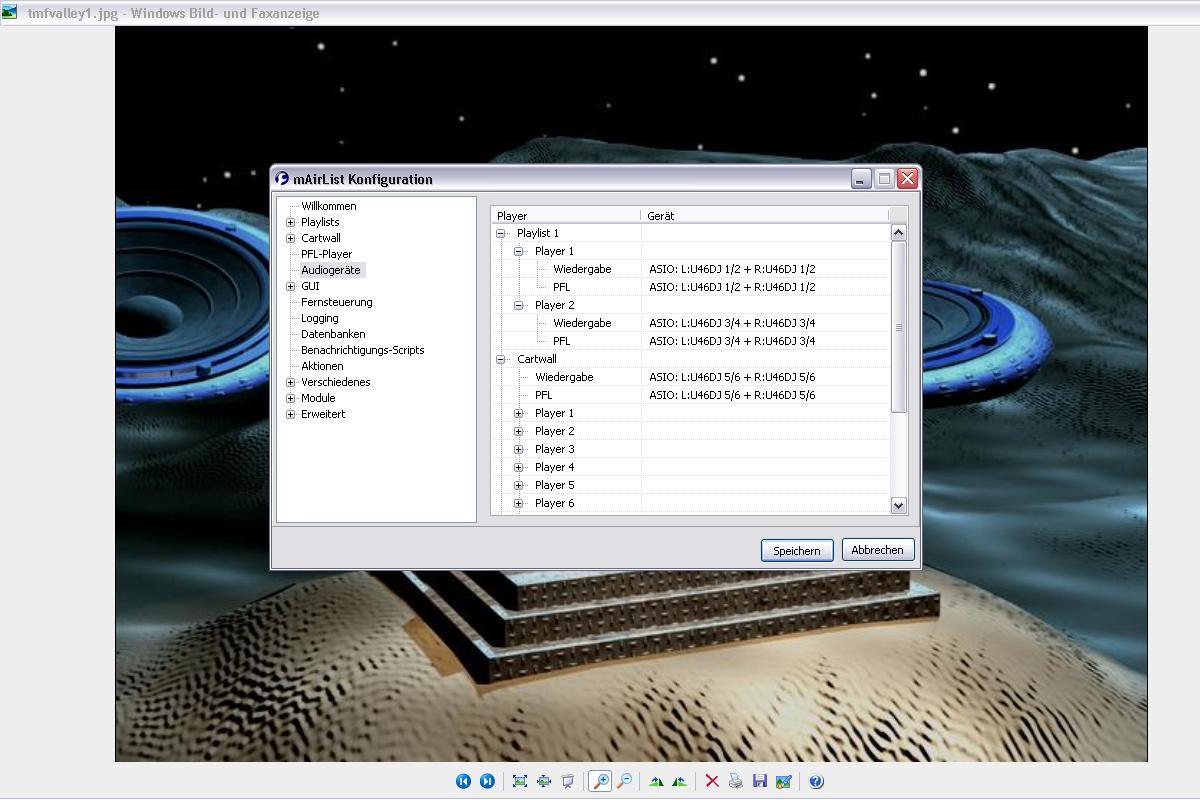
Task: Print the image
Action: [x=736, y=781]
